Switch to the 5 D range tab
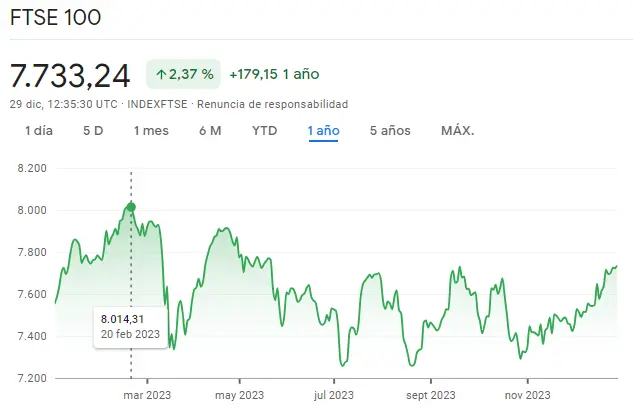The width and height of the screenshot is (633, 412). point(93,131)
